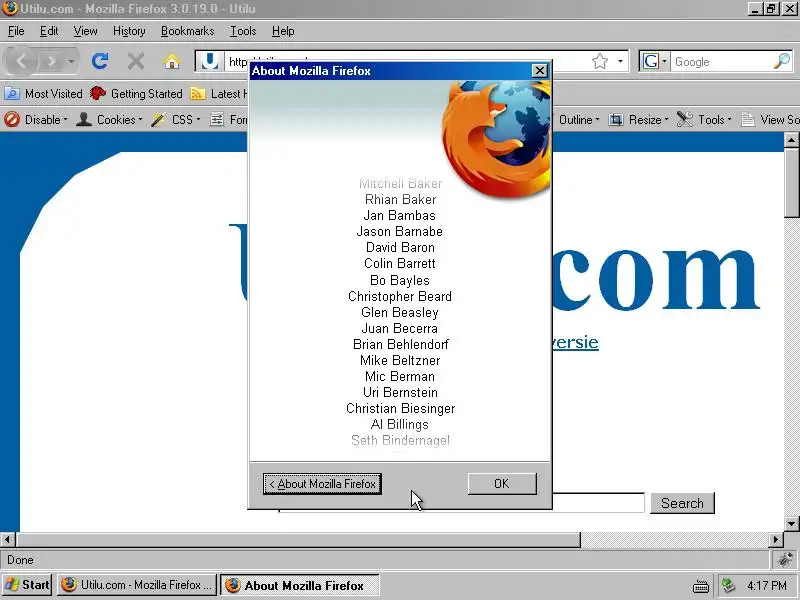The image size is (800, 600).
Task: Click the vertical scrollbar down arrow
Action: (x=791, y=523)
